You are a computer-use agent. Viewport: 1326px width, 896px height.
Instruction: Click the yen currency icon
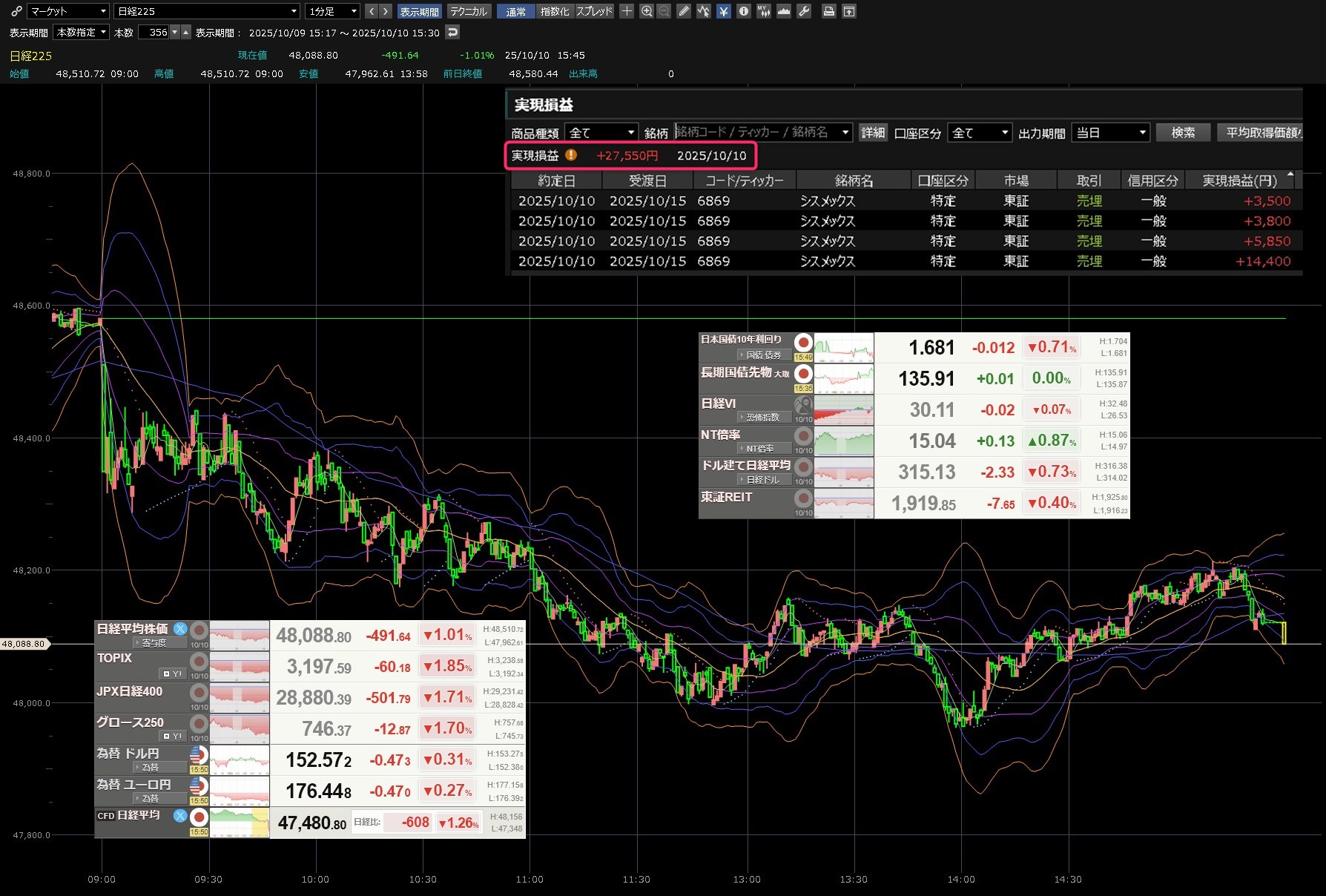point(724,11)
